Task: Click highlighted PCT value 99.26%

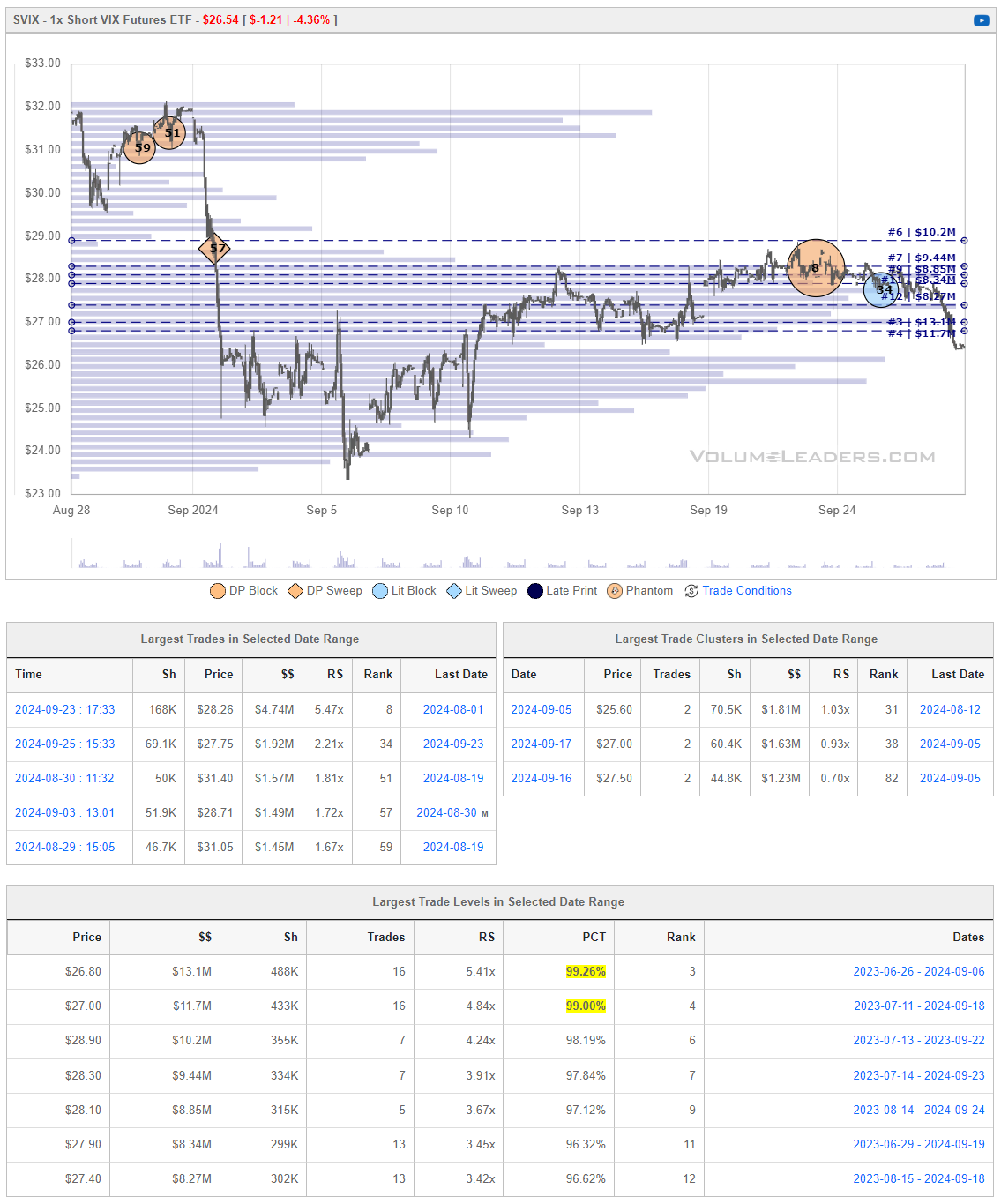Action: pos(586,971)
